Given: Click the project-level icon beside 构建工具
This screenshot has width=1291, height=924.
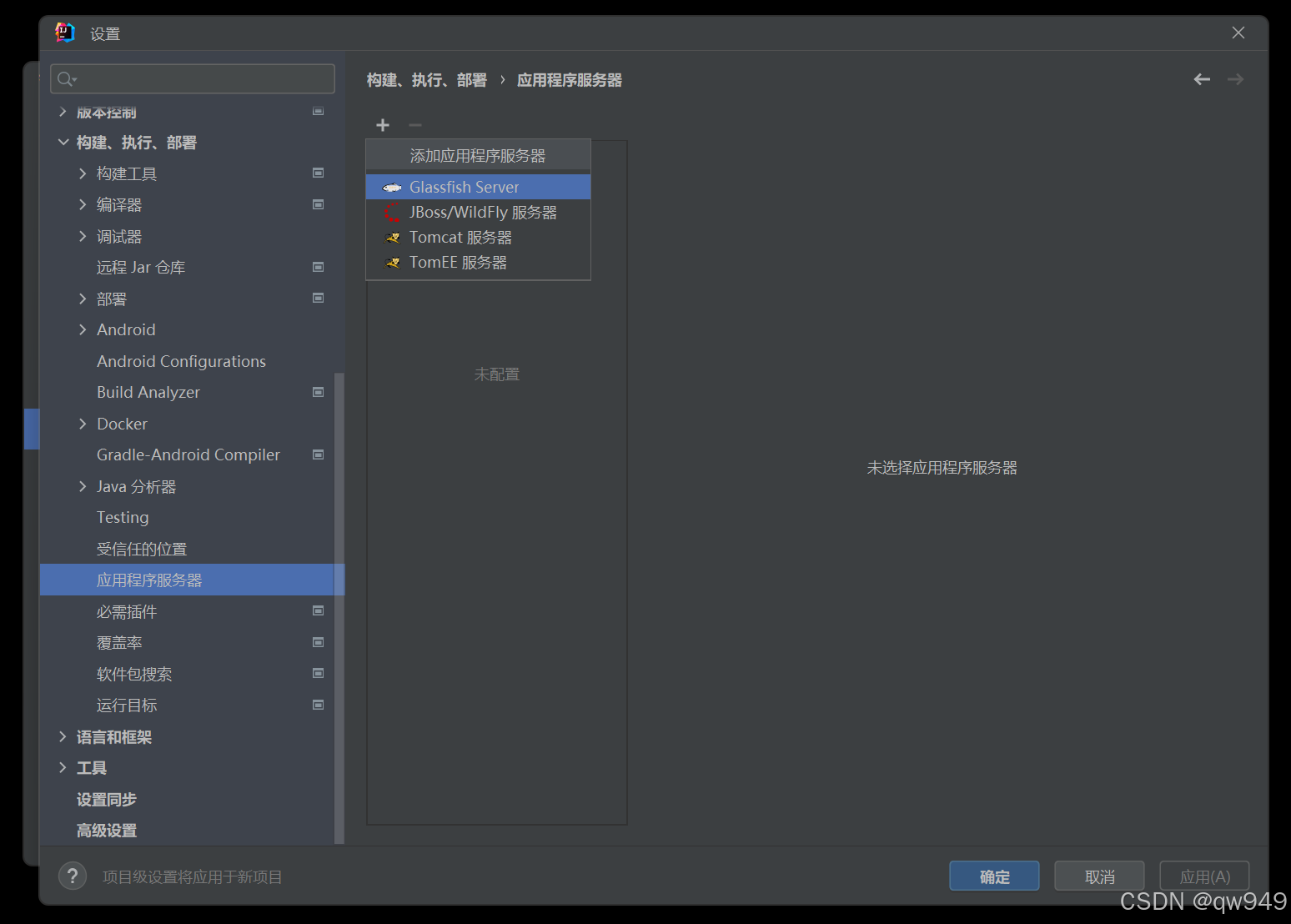Looking at the screenshot, I should (318, 173).
